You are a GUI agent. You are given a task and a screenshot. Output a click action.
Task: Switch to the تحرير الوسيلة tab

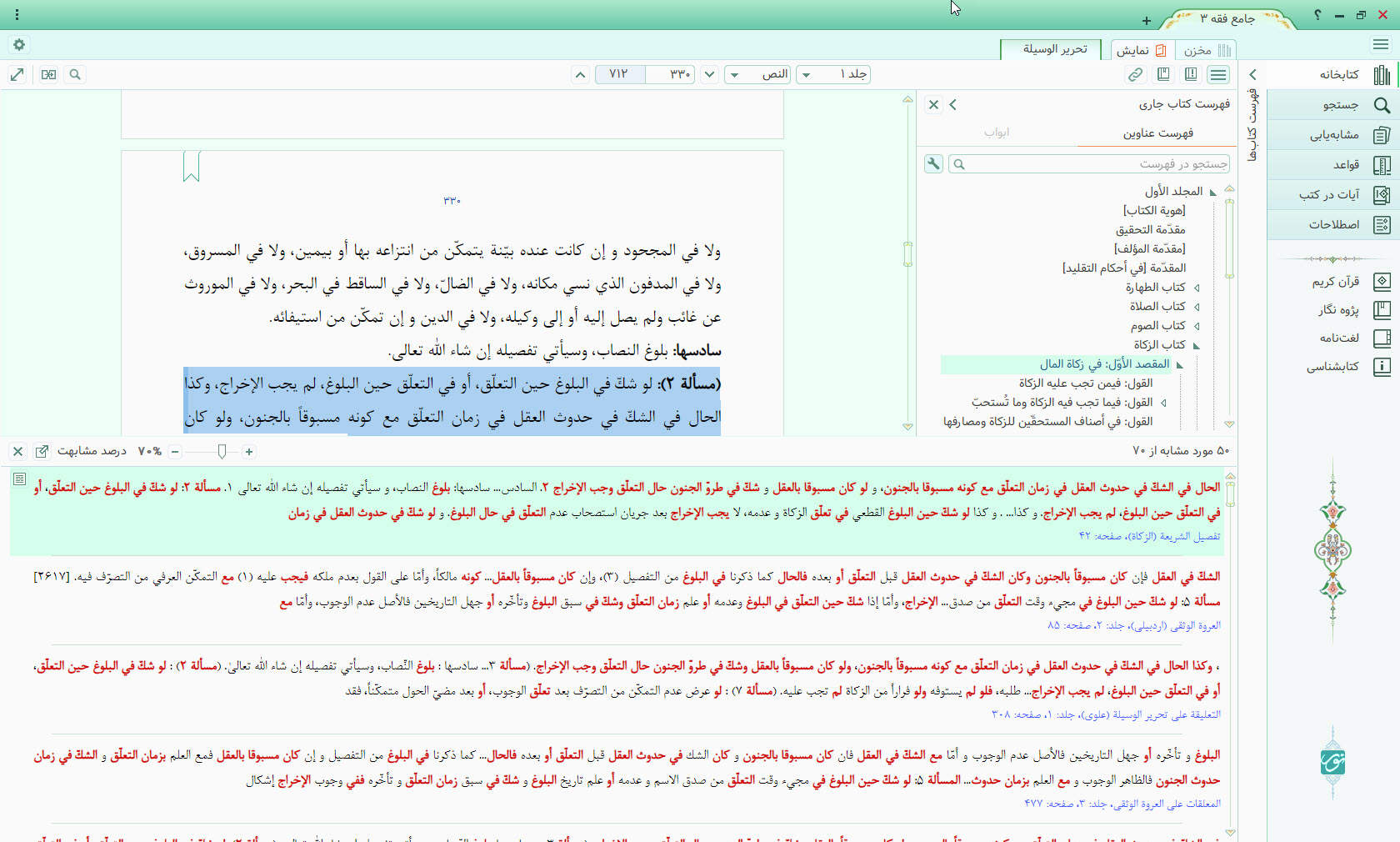(x=1051, y=49)
